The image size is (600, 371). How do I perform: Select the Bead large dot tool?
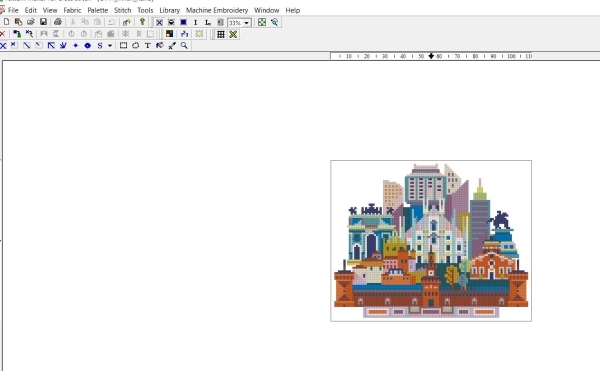point(88,46)
